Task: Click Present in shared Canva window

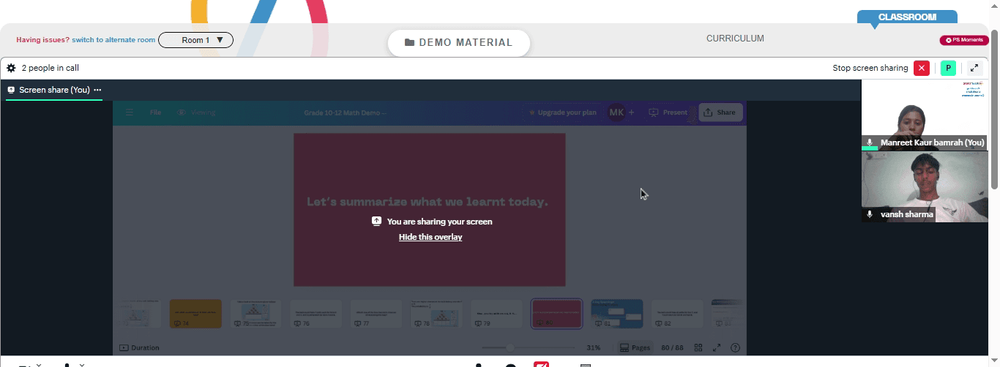Action: [668, 112]
